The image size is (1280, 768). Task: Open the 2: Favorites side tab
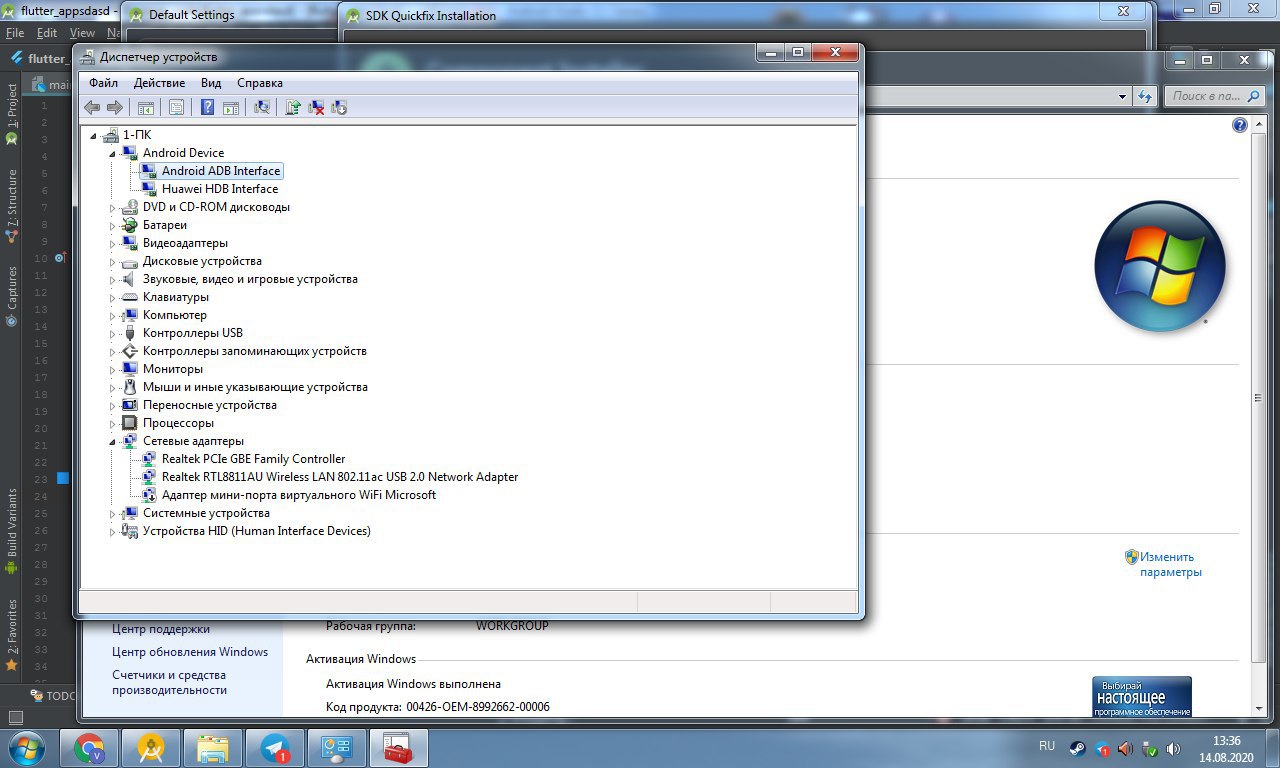click(x=11, y=634)
